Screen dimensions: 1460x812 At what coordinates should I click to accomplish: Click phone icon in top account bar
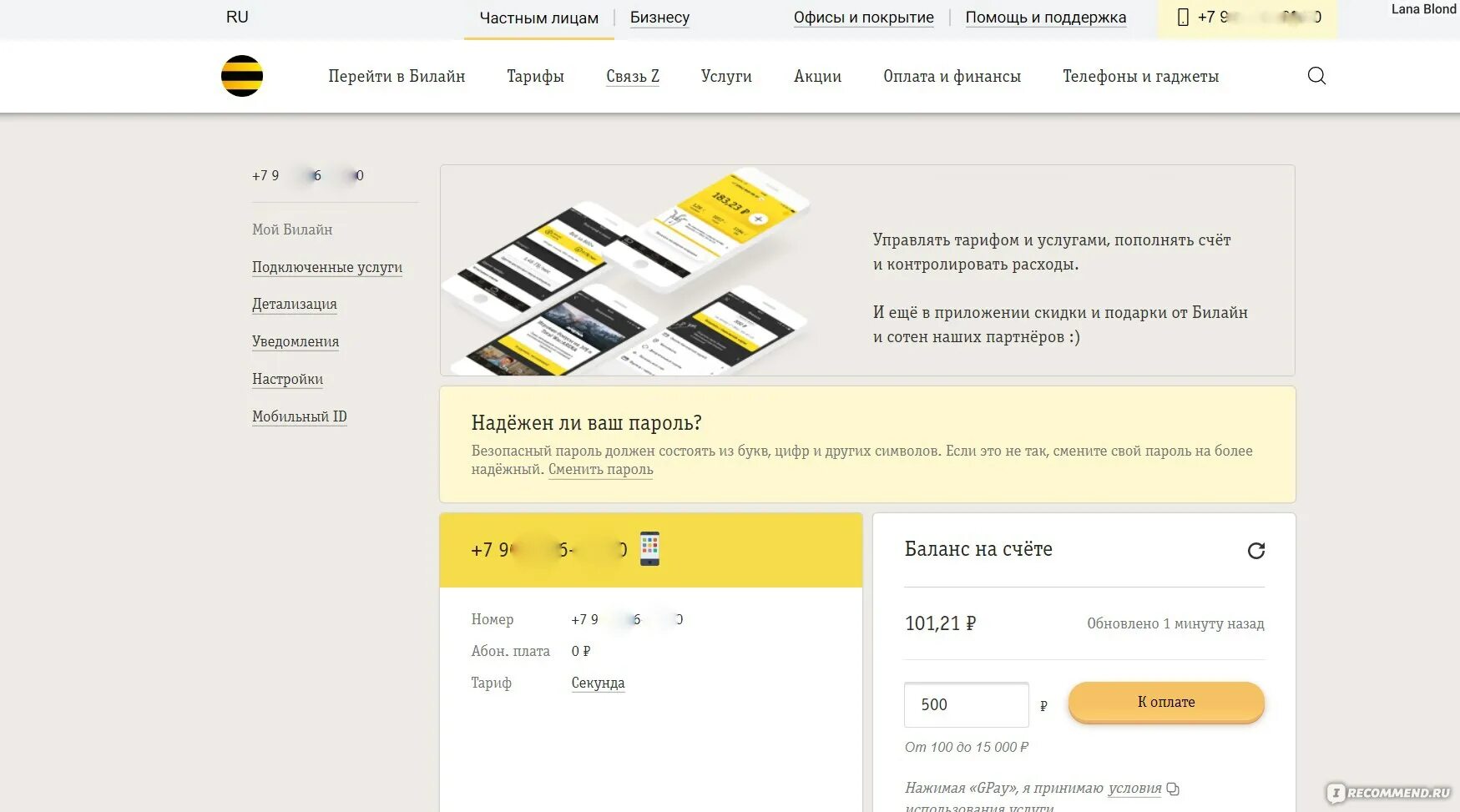pos(1183,18)
